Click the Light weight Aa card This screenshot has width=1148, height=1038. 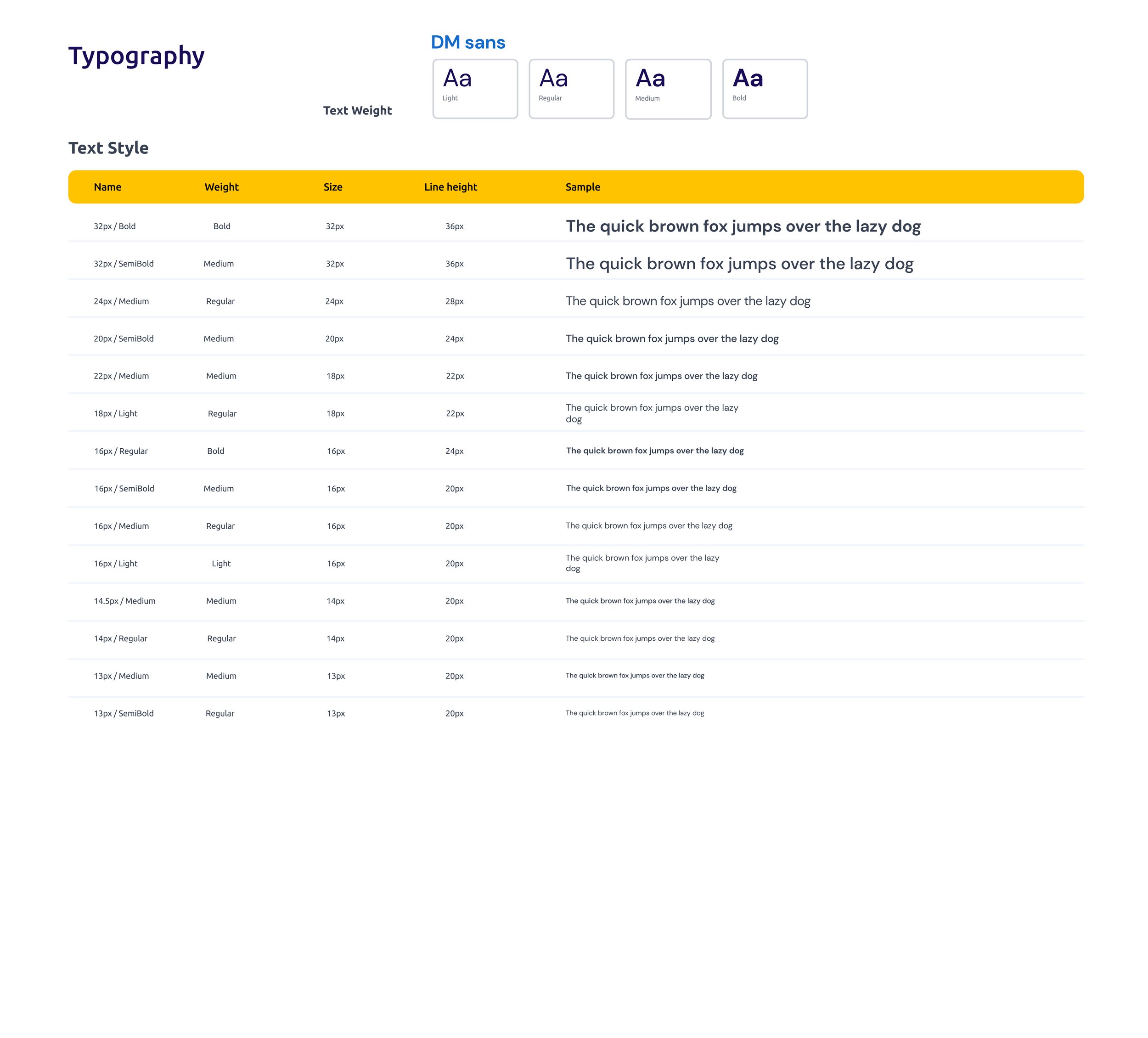coord(475,89)
